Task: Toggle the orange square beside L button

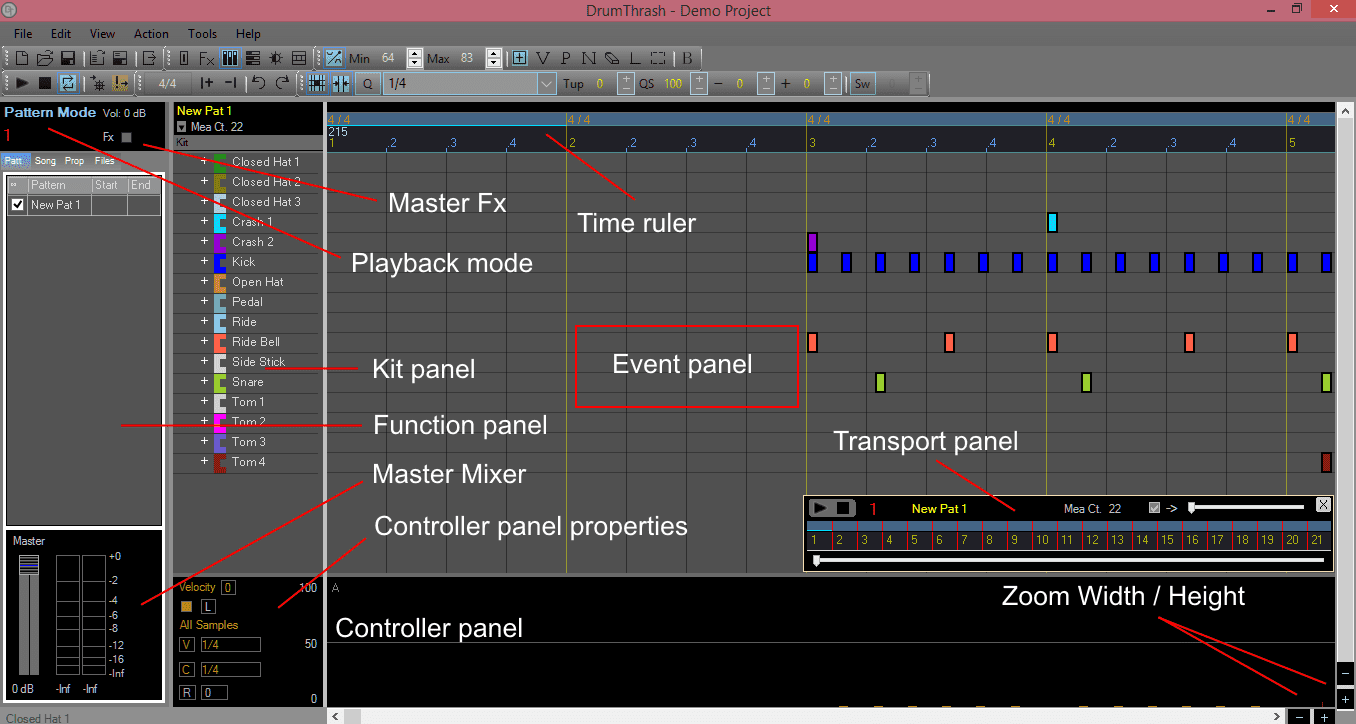Action: pos(186,606)
